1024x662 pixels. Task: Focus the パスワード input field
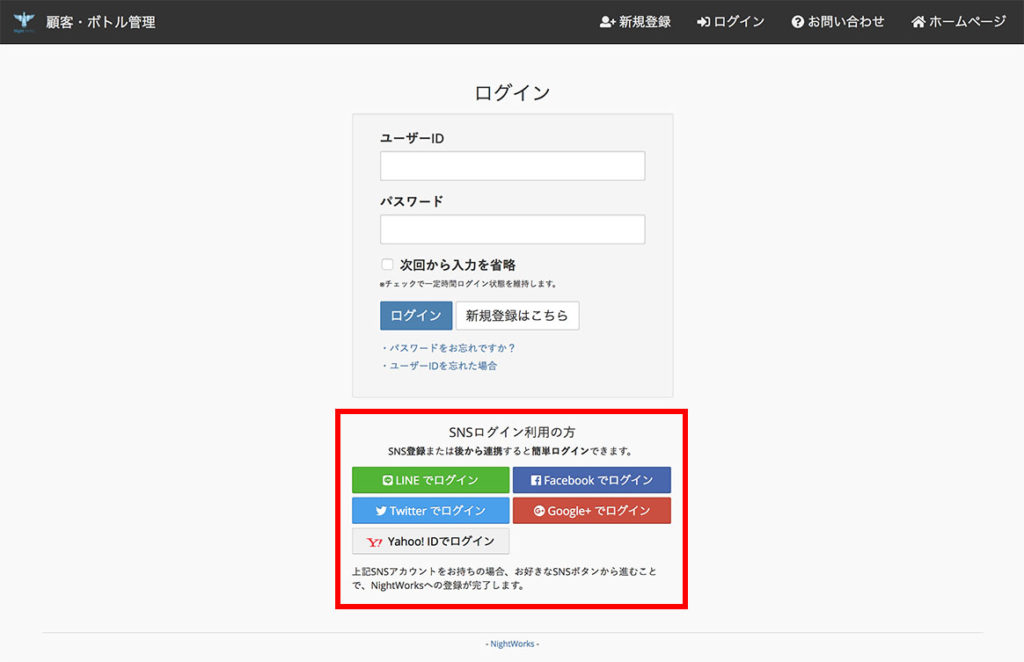[x=512, y=230]
